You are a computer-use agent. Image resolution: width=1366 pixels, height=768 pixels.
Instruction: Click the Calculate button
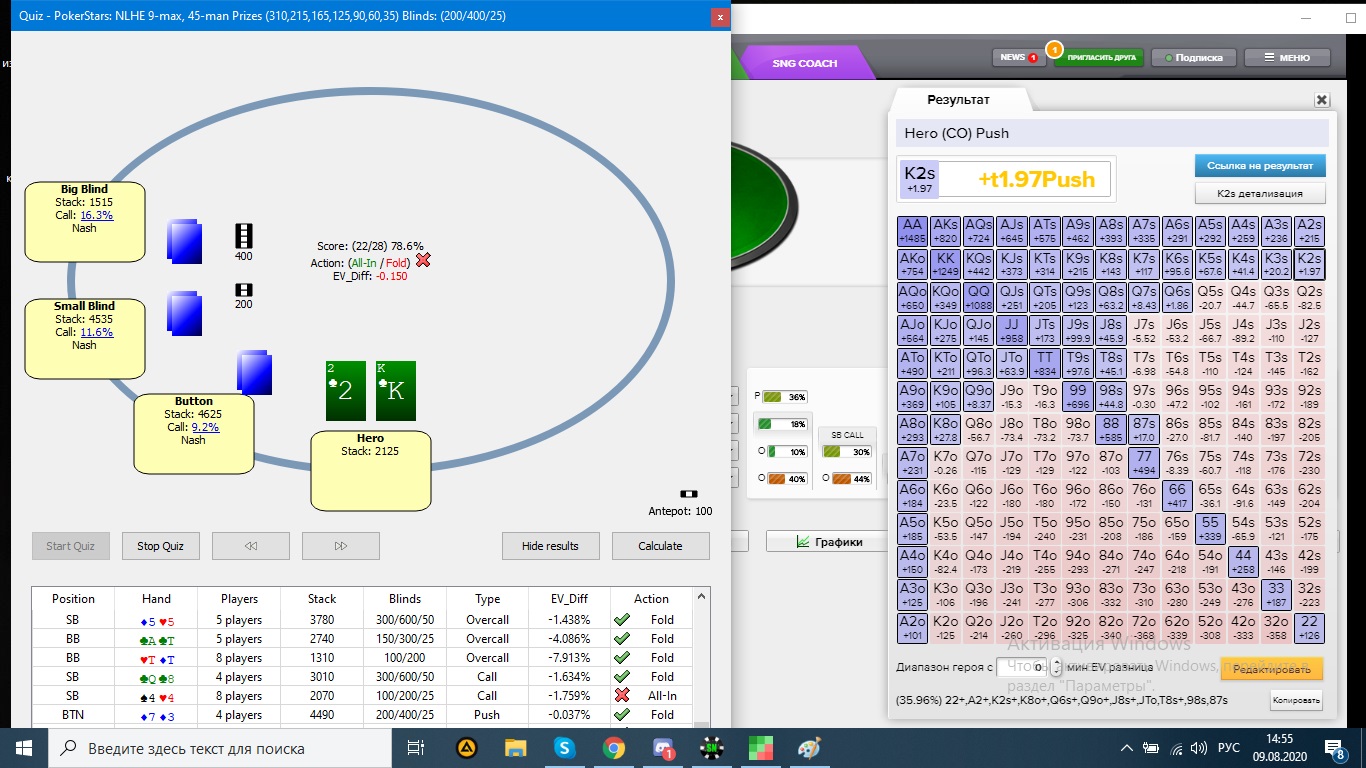660,546
